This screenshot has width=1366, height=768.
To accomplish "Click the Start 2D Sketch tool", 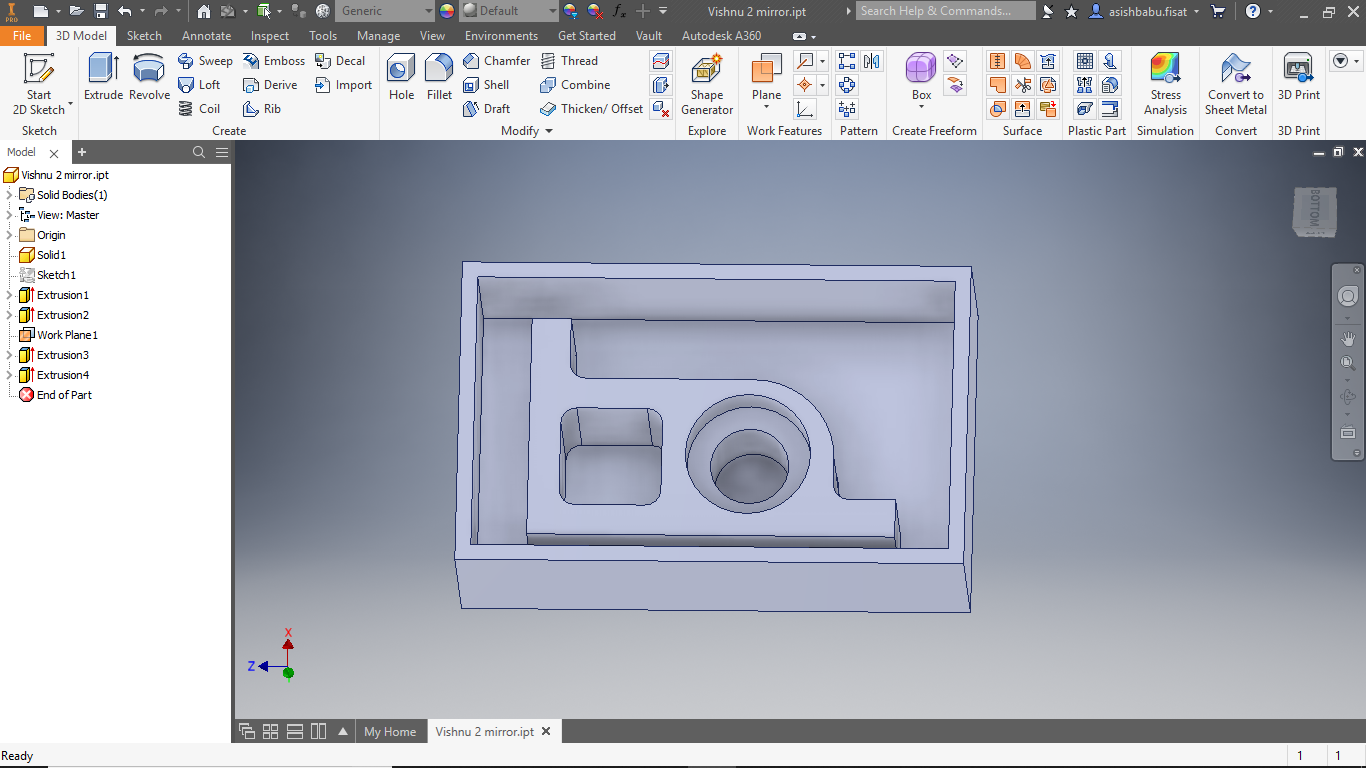I will click(39, 84).
